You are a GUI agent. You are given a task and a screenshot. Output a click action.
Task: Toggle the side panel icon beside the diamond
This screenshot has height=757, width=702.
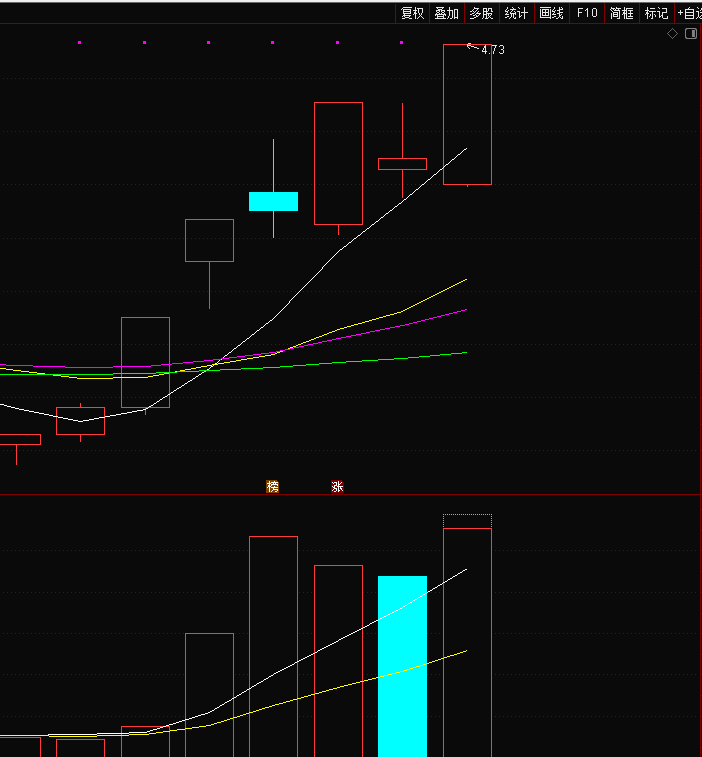coord(690,33)
